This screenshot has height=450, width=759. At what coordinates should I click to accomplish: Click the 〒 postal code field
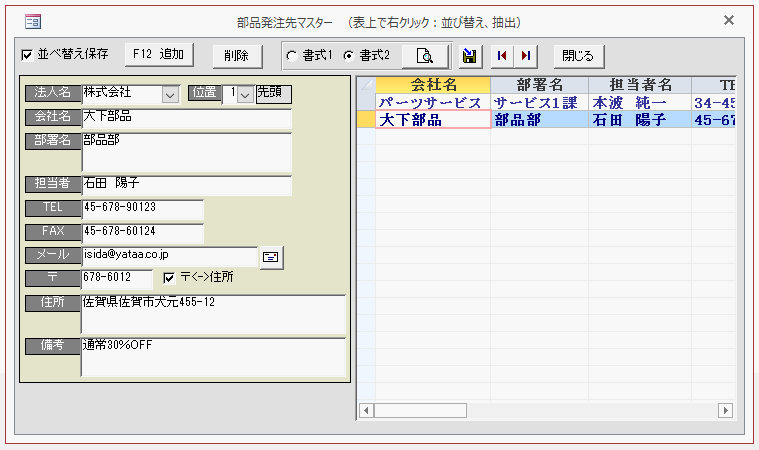[x=117, y=279]
